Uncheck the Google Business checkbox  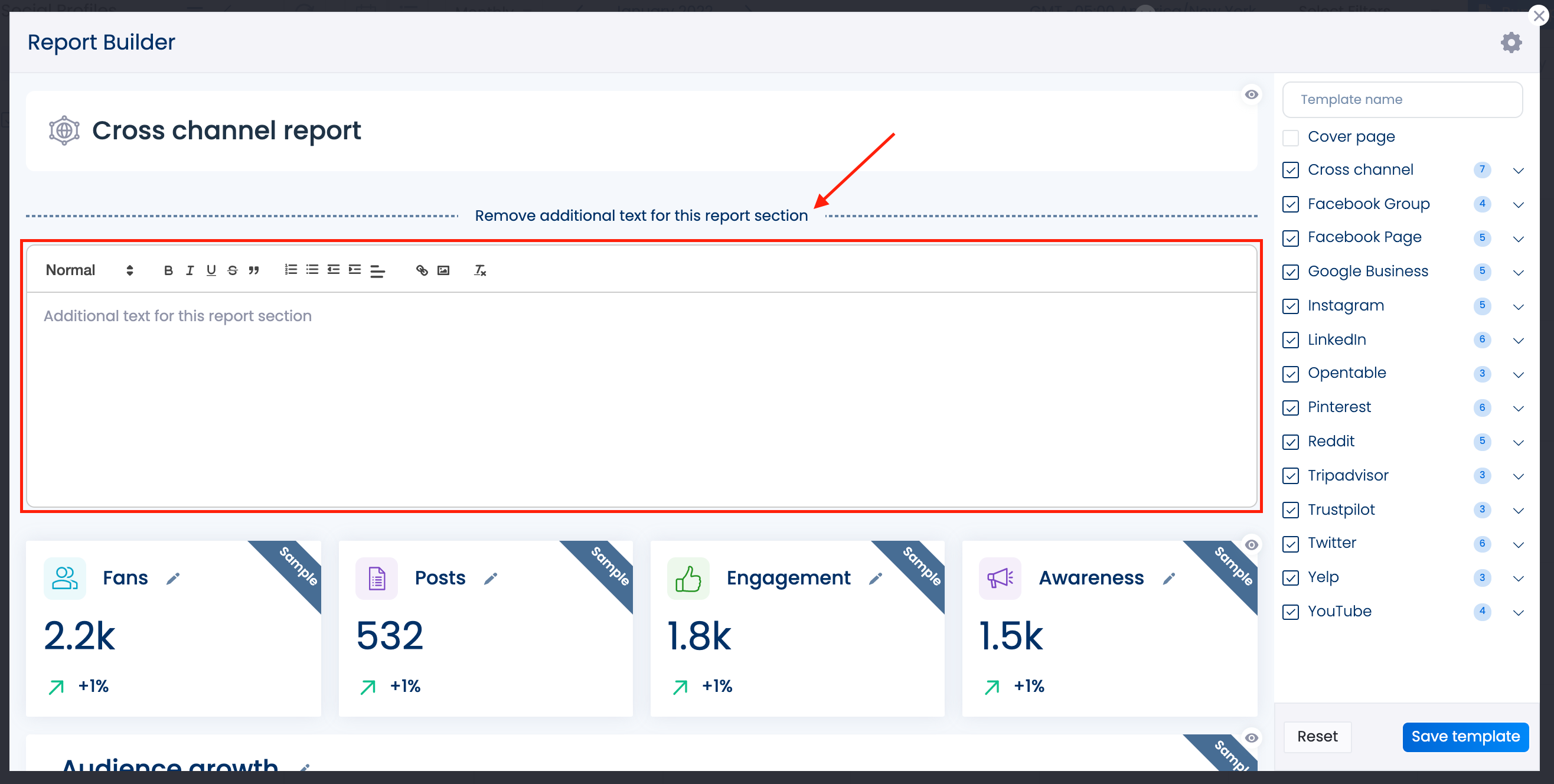(x=1291, y=272)
